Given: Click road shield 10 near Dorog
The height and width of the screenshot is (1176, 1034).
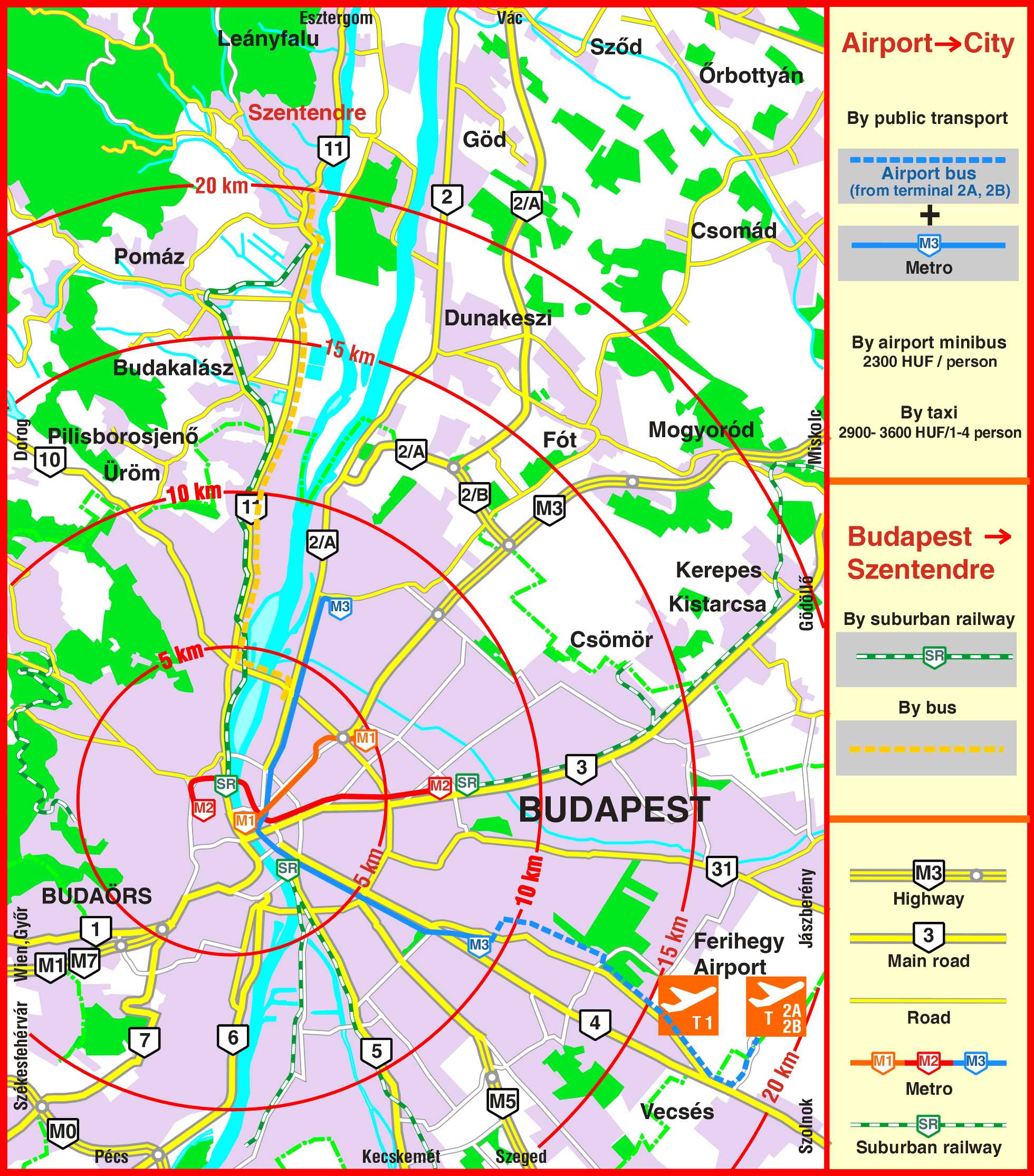Looking at the screenshot, I should coord(50,461).
